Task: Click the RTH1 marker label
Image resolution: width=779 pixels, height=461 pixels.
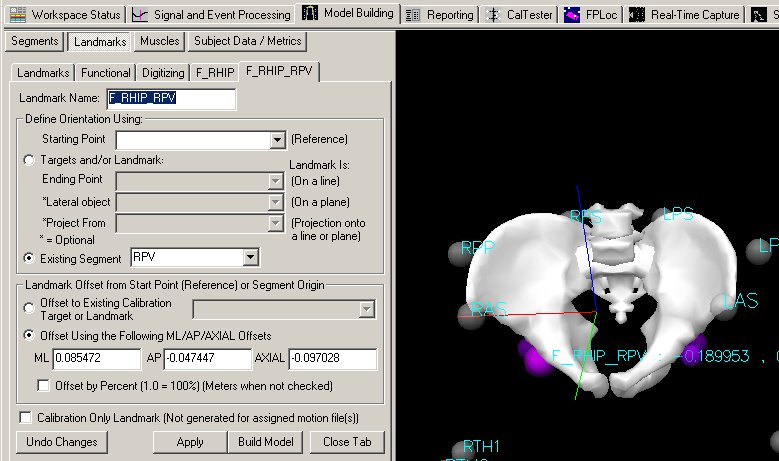Action: pyautogui.click(x=481, y=446)
